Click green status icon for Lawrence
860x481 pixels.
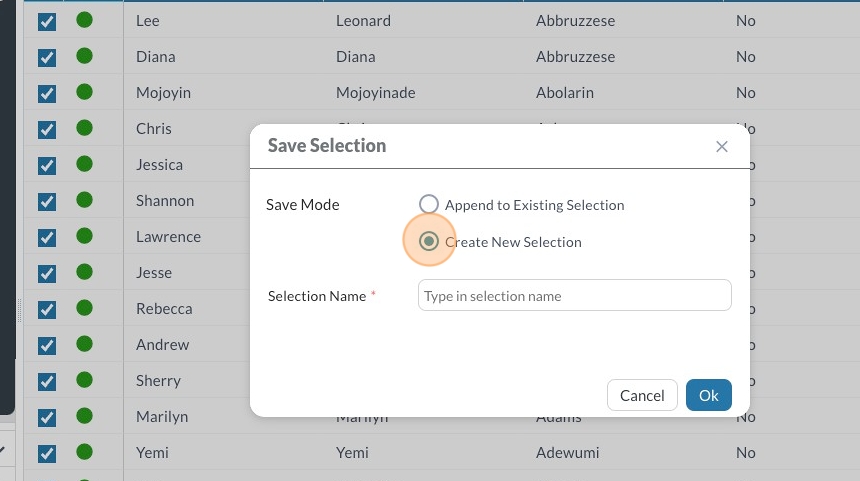(85, 236)
